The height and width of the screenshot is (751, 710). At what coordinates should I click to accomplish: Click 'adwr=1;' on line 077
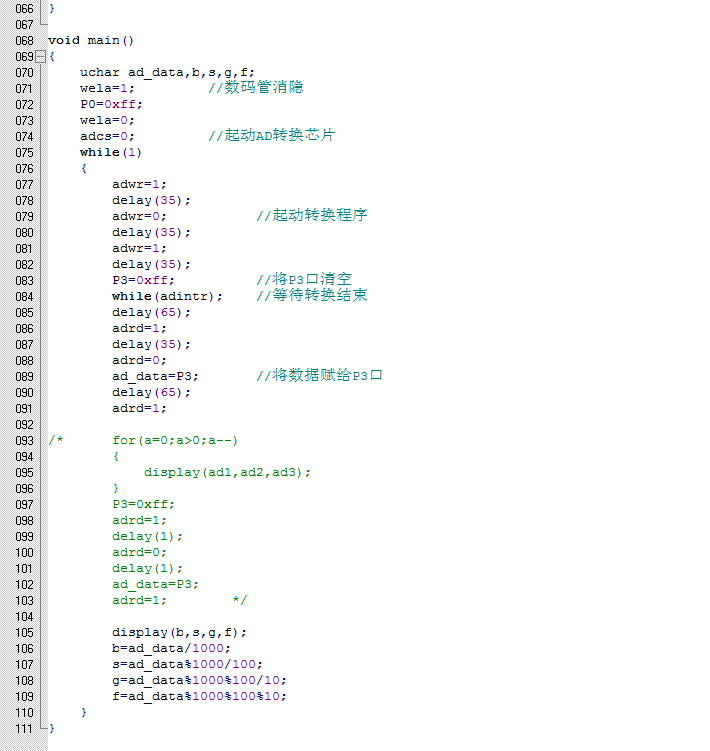pos(139,184)
